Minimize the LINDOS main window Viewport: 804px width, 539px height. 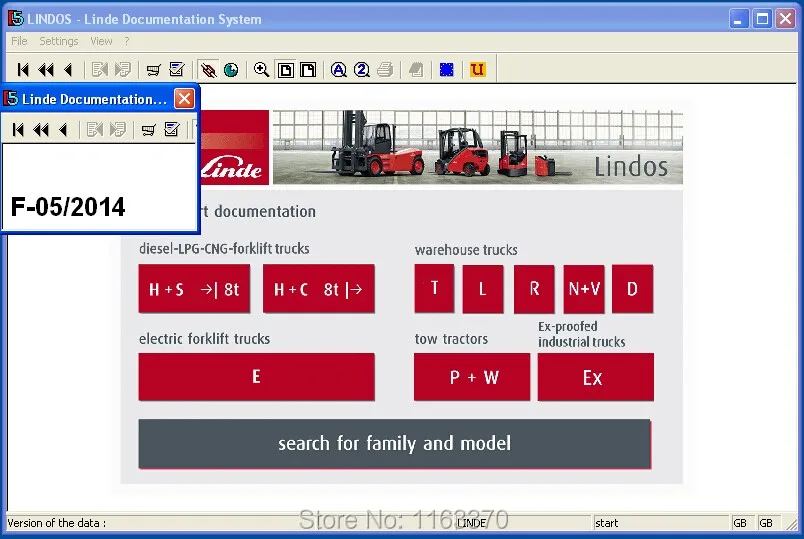coord(739,19)
